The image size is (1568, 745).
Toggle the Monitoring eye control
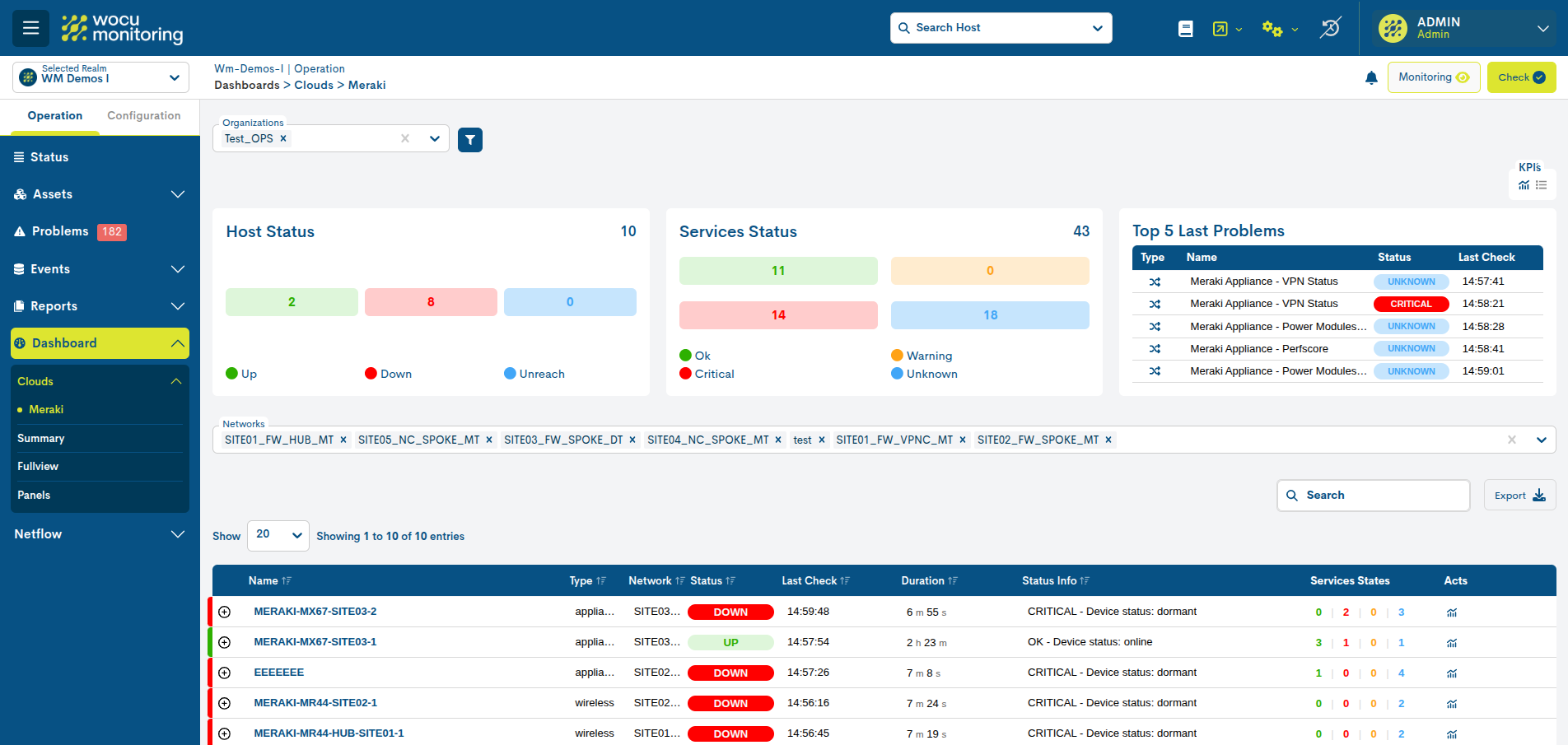[x=1434, y=77]
